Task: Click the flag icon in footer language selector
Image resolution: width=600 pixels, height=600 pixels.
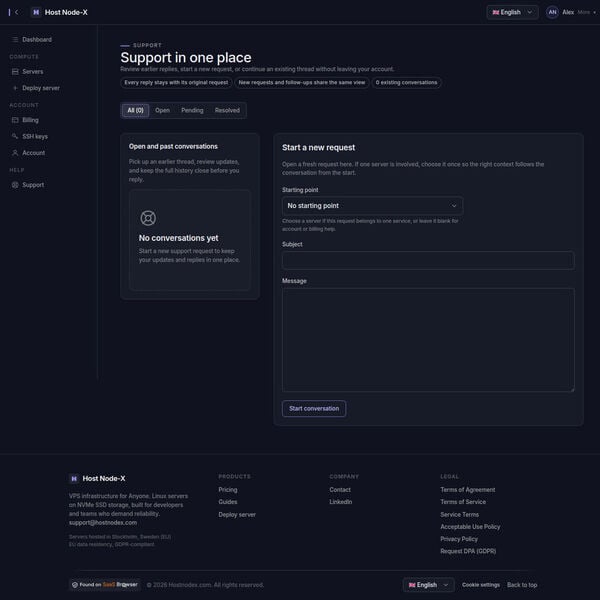Action: click(x=412, y=585)
